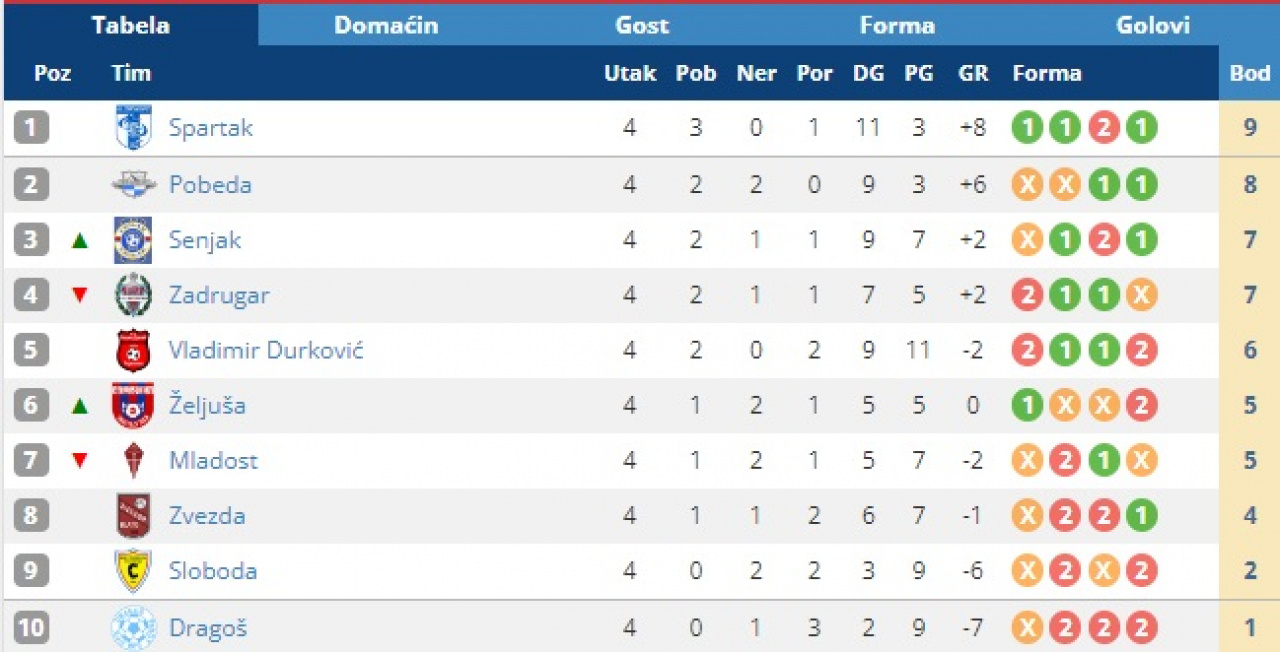Click the Dragoš football logo
This screenshot has height=652, width=1280.
tap(133, 628)
